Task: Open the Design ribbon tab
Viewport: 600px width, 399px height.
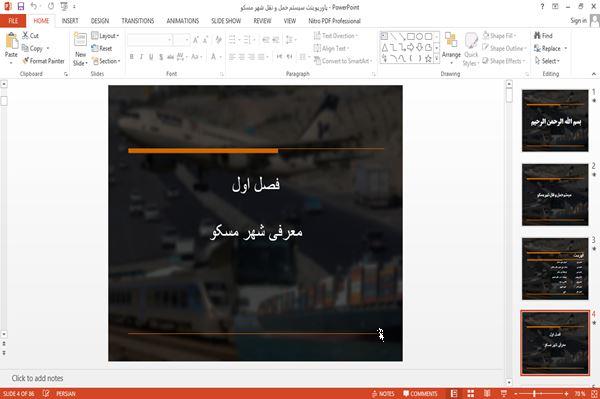Action: click(x=100, y=21)
